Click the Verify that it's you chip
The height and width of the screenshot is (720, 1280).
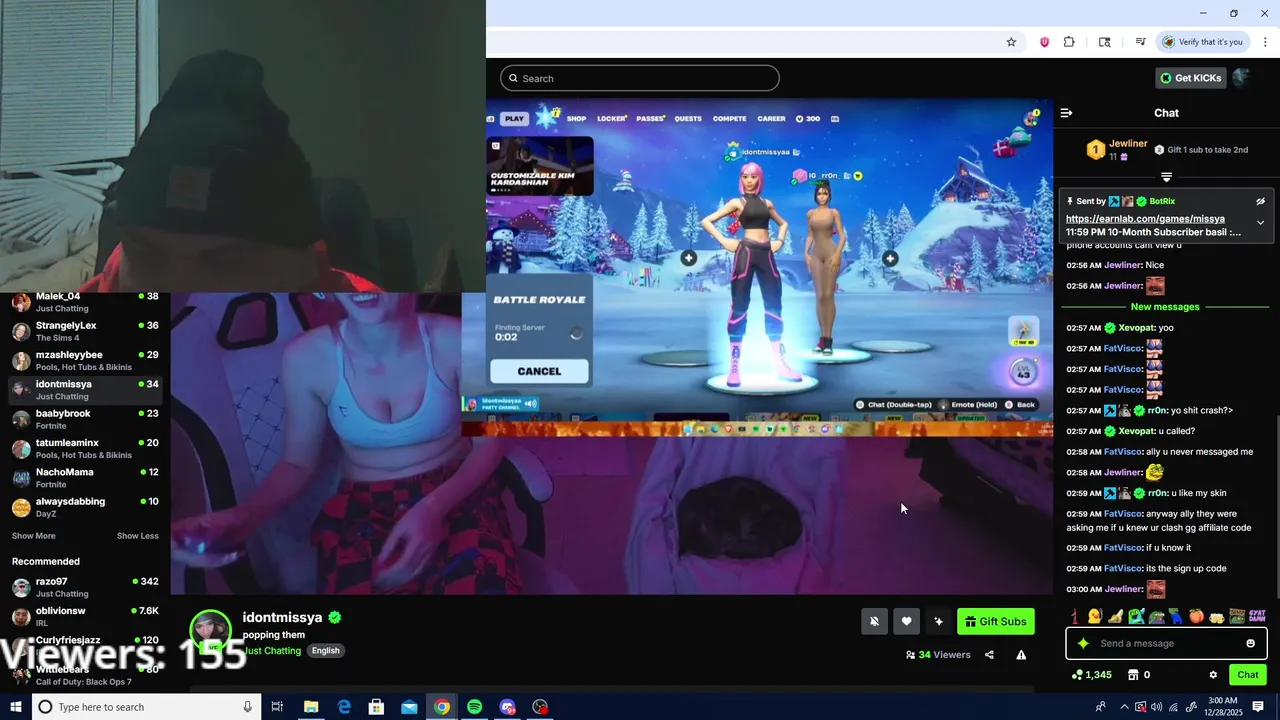(x=1202, y=42)
